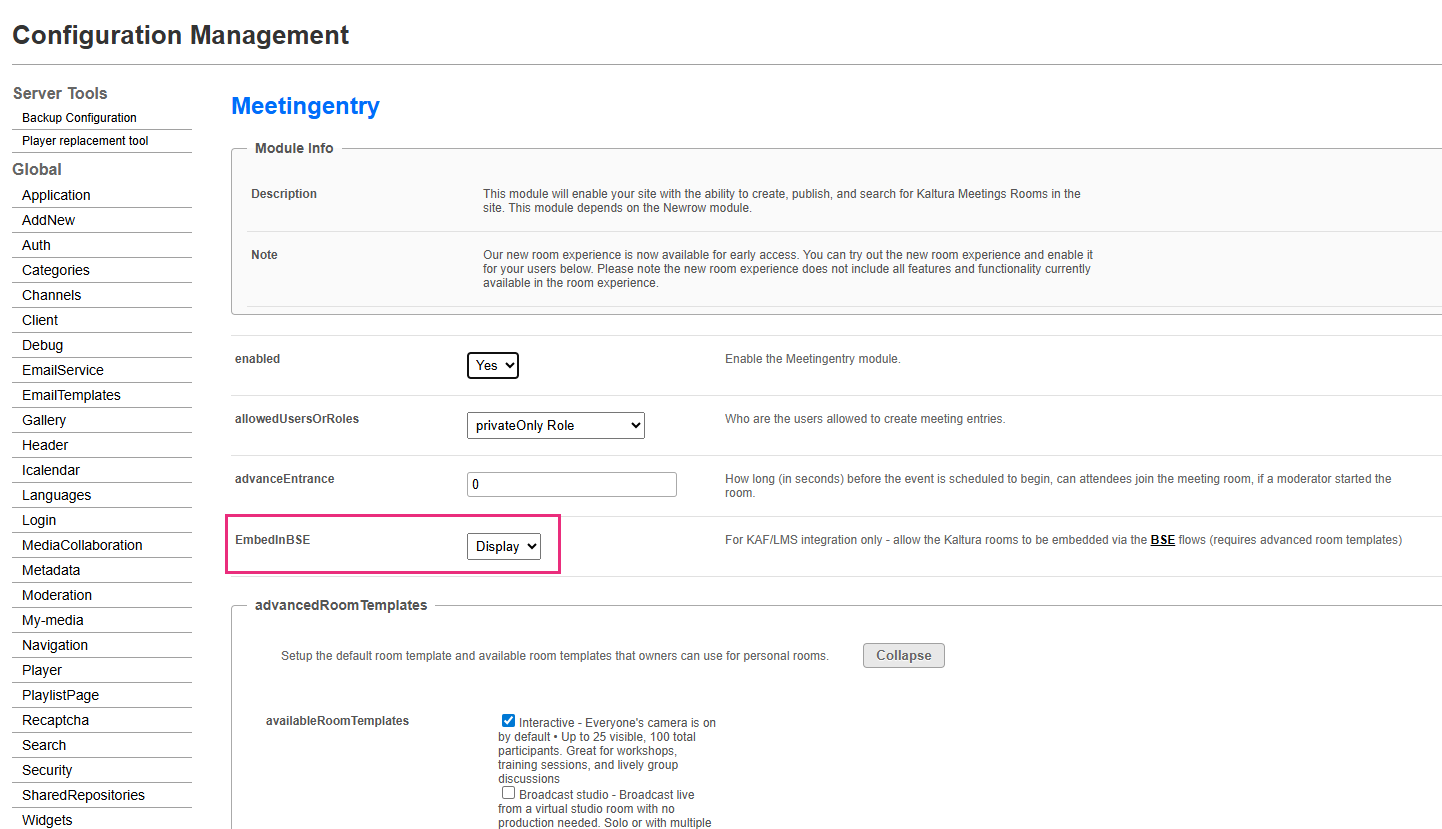
Task: Go to AddNew configuration
Action: (48, 220)
